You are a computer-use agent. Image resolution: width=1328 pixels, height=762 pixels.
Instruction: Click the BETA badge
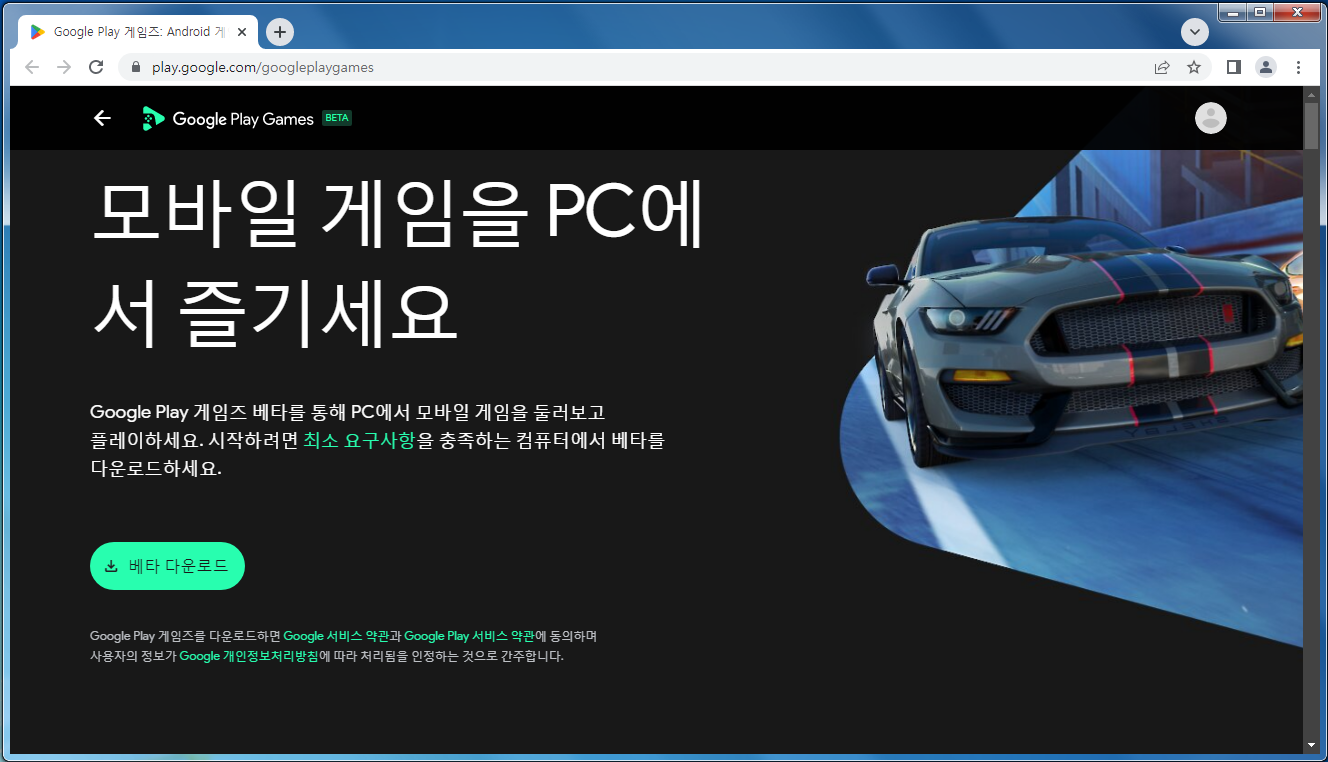coord(337,118)
